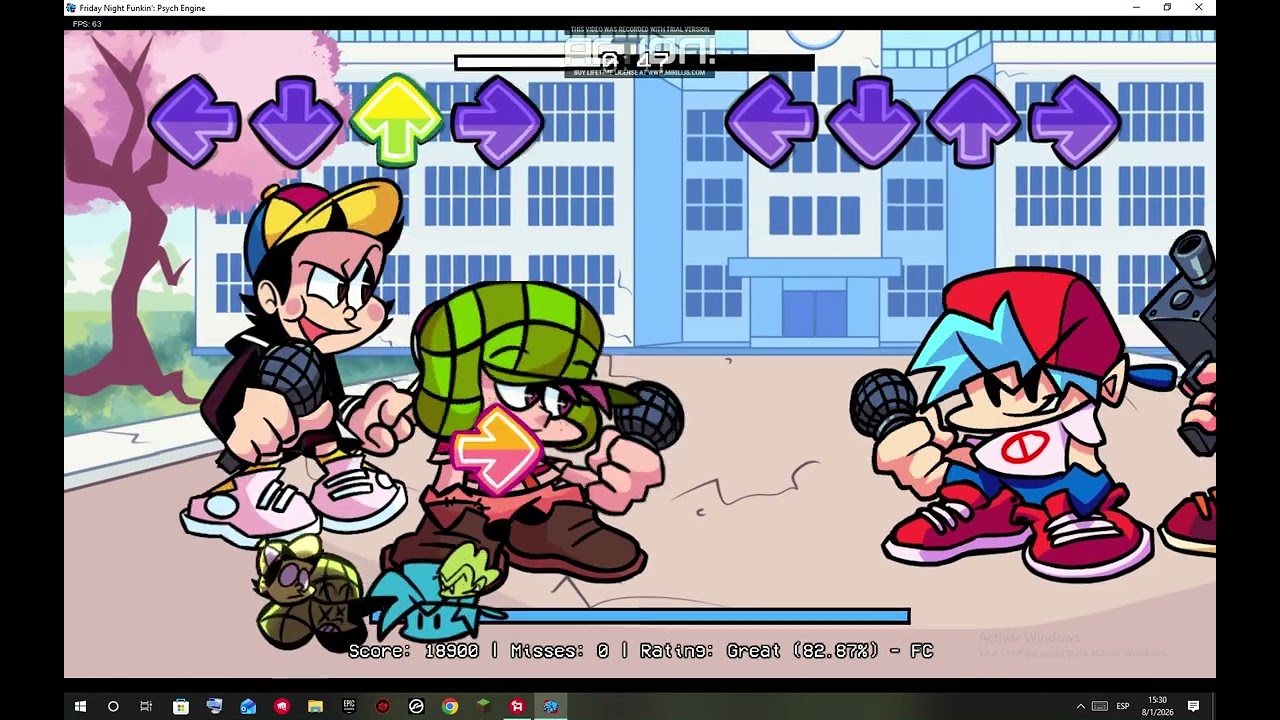1280x720 pixels.
Task: Click the Rating: Great (82.87%) - FC text
Action: point(786,651)
